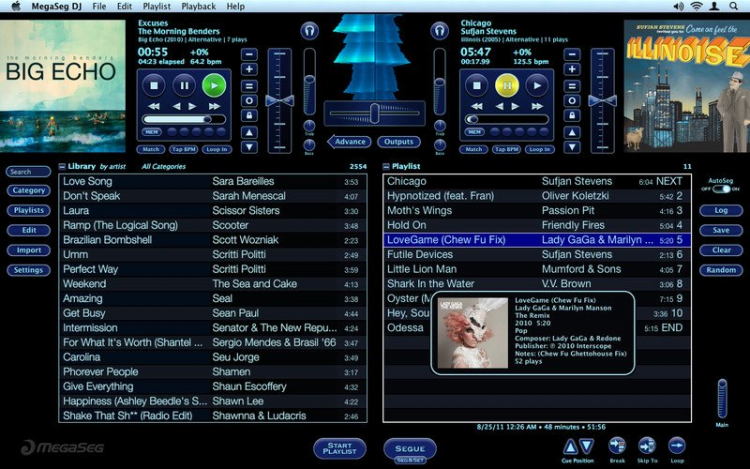Screen dimensions: 750x469
Task: Click the Break icon
Action: coord(617,446)
